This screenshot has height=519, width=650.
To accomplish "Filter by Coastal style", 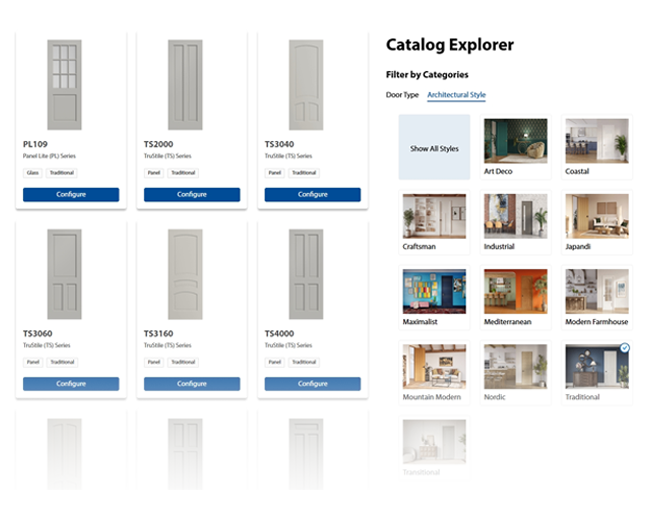I will [x=597, y=147].
